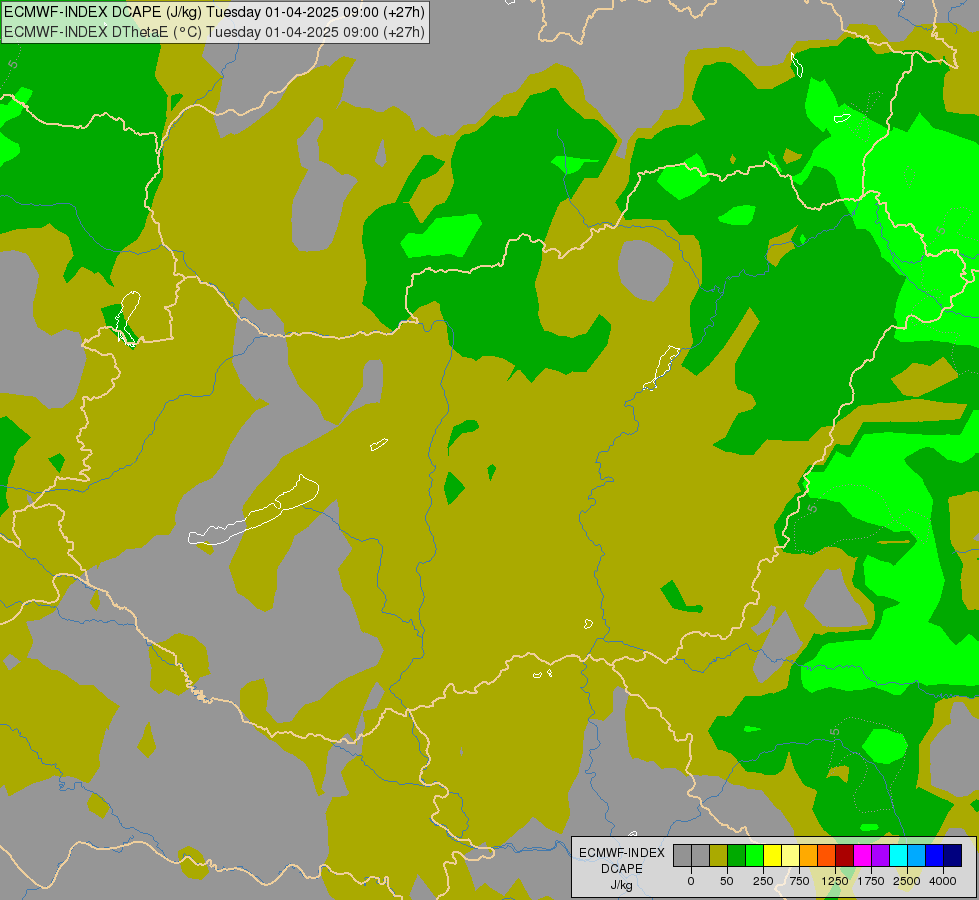Click the 'ECMWF-INDEX DCAPE (J/kg)' title line
This screenshot has height=900, width=979.
[x=214, y=11]
